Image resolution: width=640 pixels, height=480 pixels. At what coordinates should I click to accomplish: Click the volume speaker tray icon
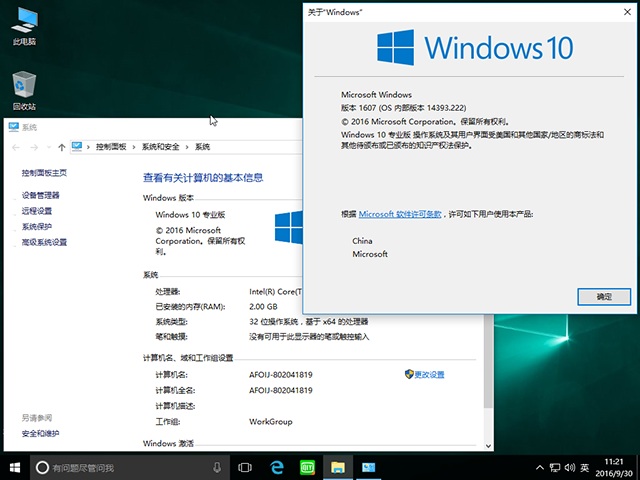click(x=569, y=467)
